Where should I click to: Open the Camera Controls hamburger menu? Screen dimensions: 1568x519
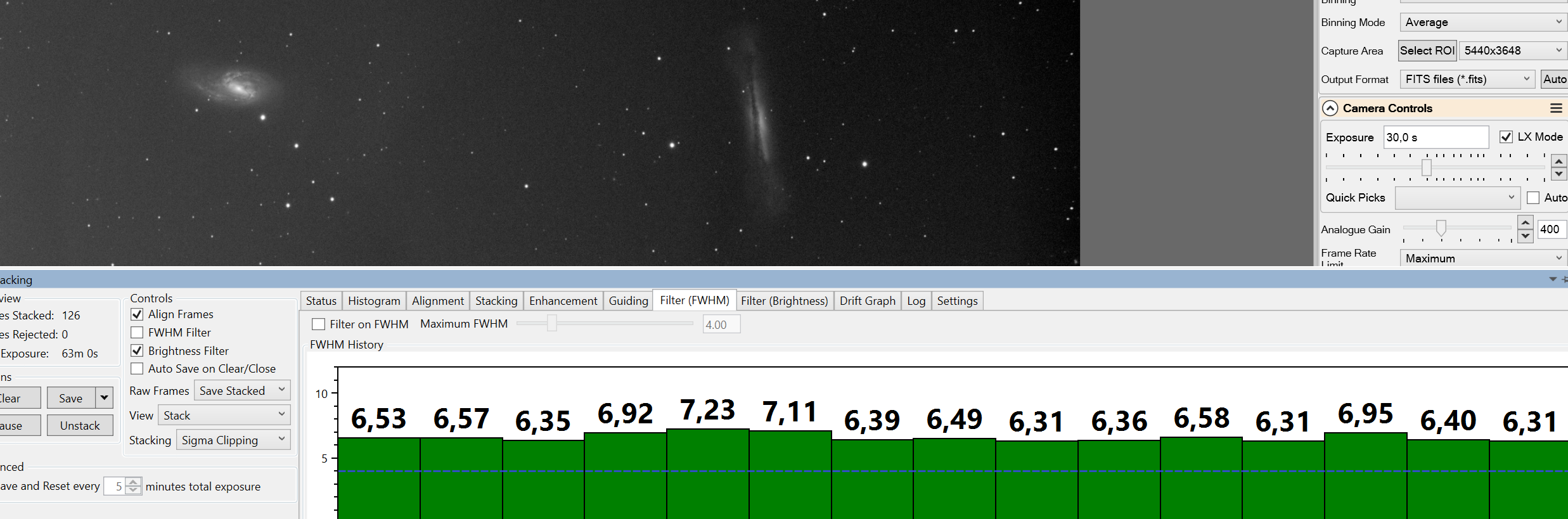pyautogui.click(x=1556, y=108)
